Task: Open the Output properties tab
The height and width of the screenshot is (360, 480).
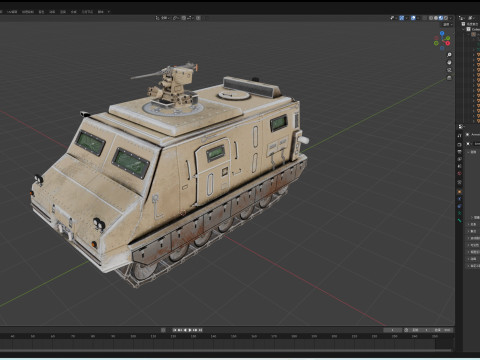Action: [460, 152]
